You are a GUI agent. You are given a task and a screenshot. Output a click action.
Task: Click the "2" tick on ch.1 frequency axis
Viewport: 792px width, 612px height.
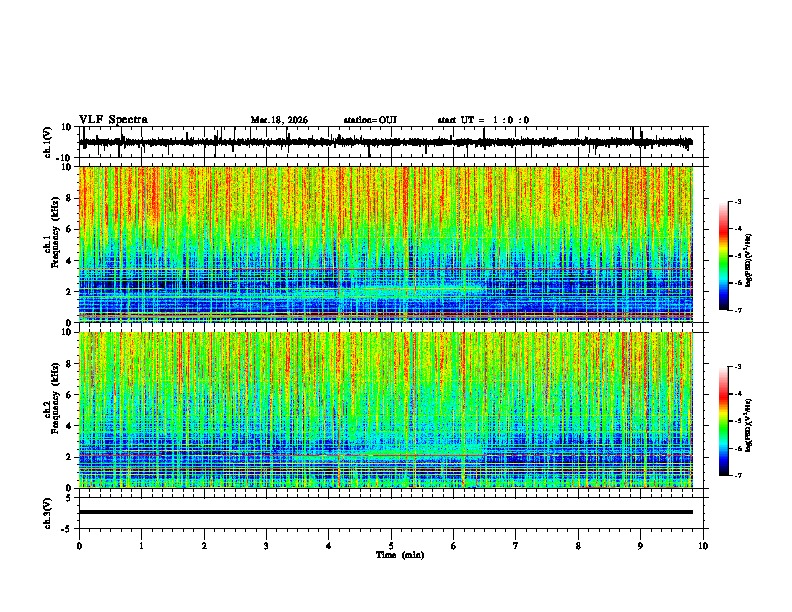[x=70, y=292]
